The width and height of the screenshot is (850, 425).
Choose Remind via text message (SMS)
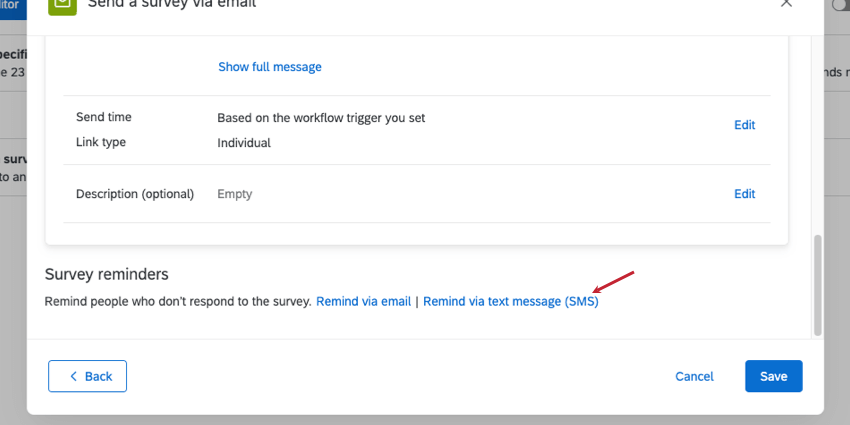tap(511, 301)
